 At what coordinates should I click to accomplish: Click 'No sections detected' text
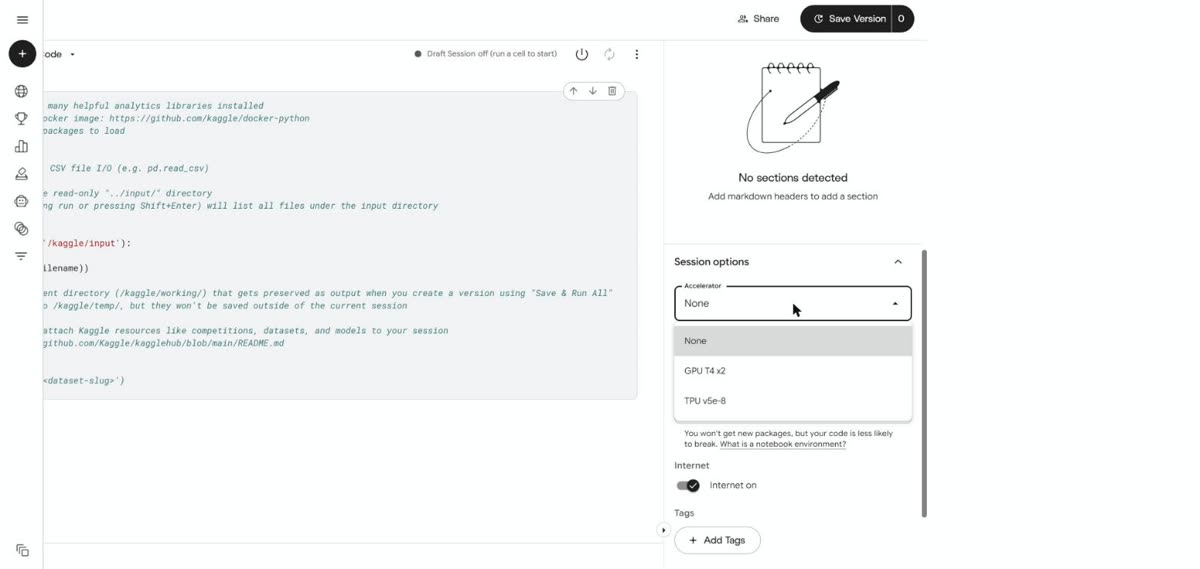coord(793,177)
